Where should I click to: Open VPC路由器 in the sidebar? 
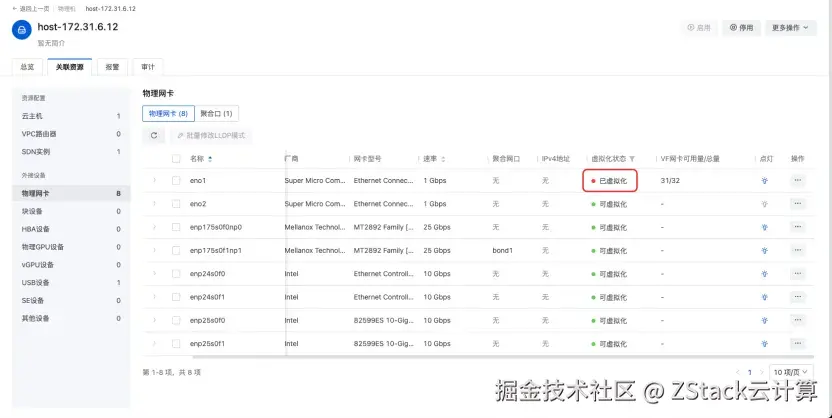[71, 134]
